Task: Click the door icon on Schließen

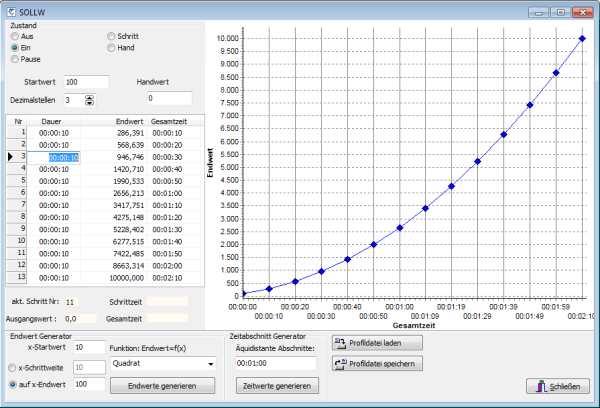Action: pyautogui.click(x=541, y=386)
